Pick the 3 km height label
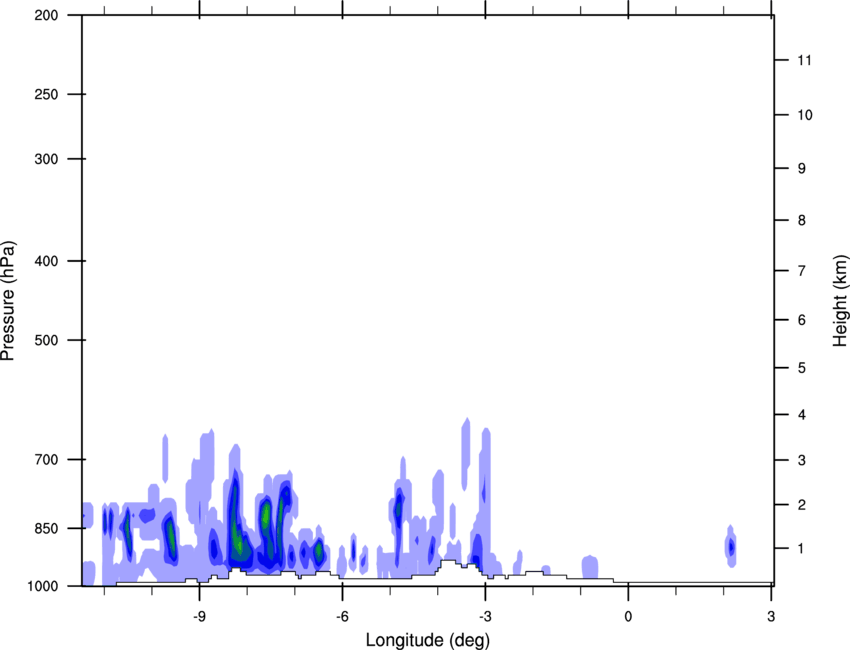Viewport: 850px width, 650px height. point(802,460)
